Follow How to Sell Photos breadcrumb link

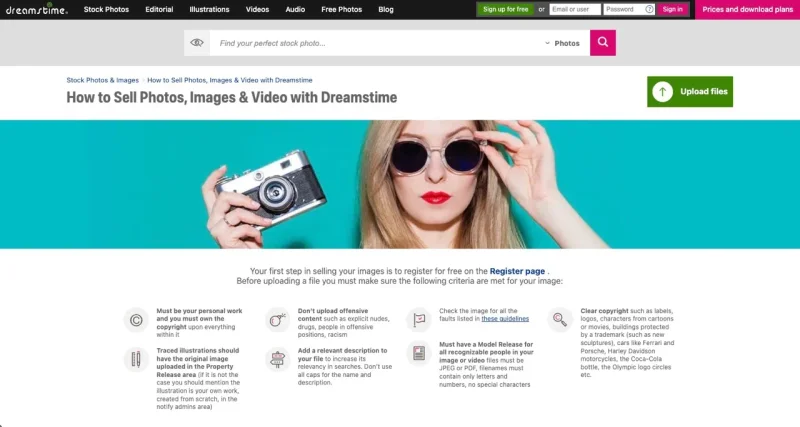(230, 80)
